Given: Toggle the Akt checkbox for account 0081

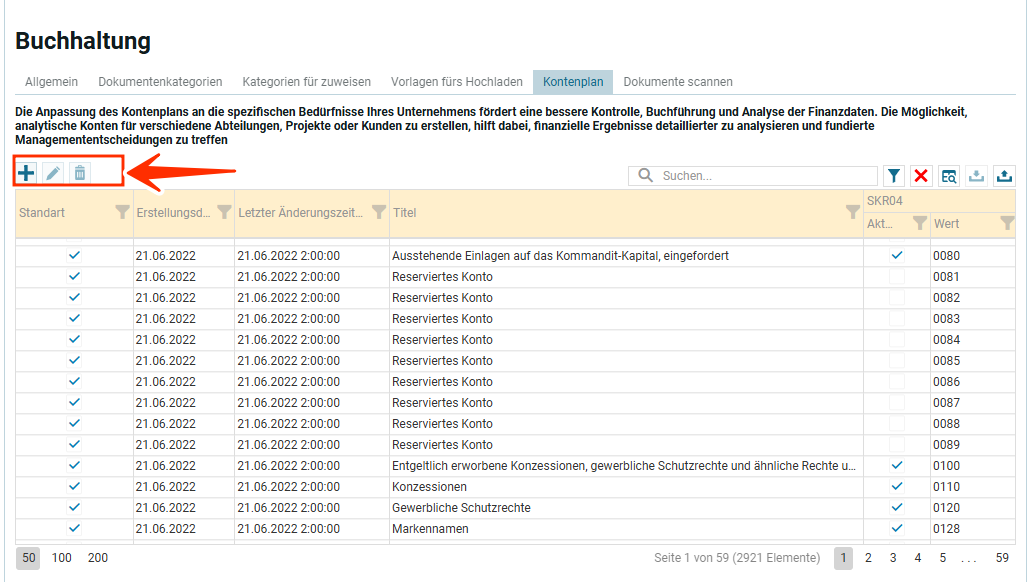Looking at the screenshot, I should 897,277.
